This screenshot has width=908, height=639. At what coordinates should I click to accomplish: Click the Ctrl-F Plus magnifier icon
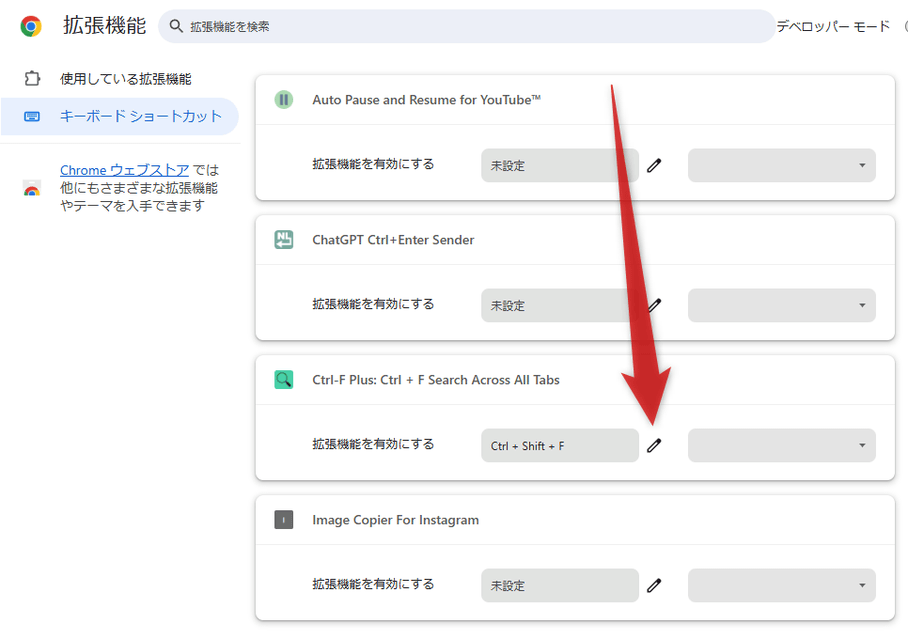point(284,380)
